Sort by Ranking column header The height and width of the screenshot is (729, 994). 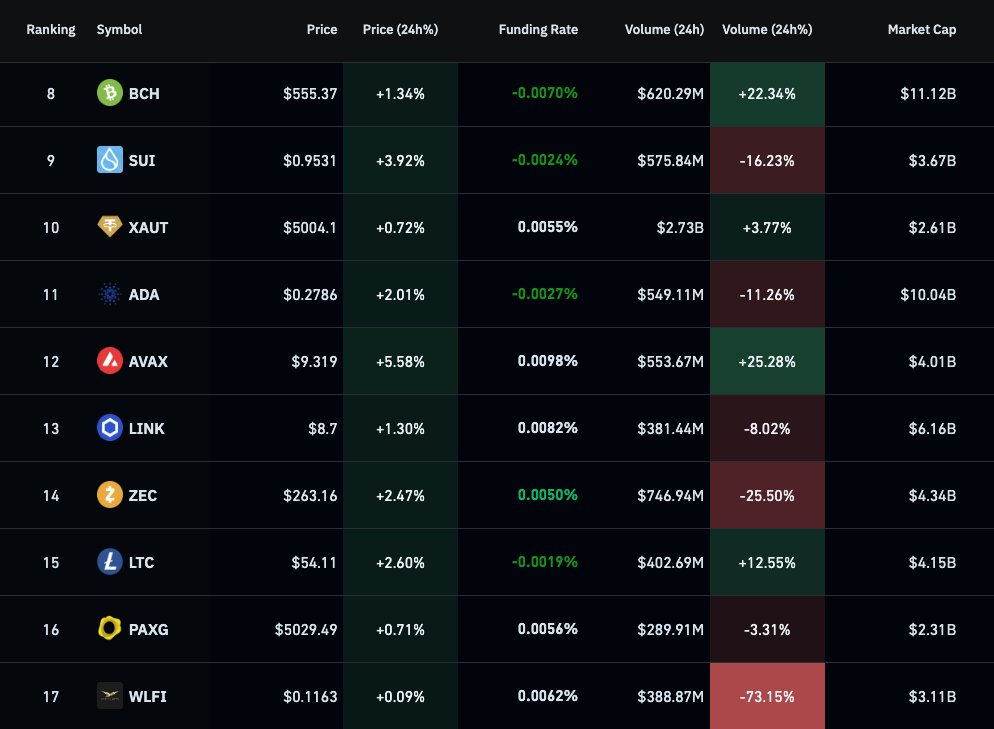[51, 30]
